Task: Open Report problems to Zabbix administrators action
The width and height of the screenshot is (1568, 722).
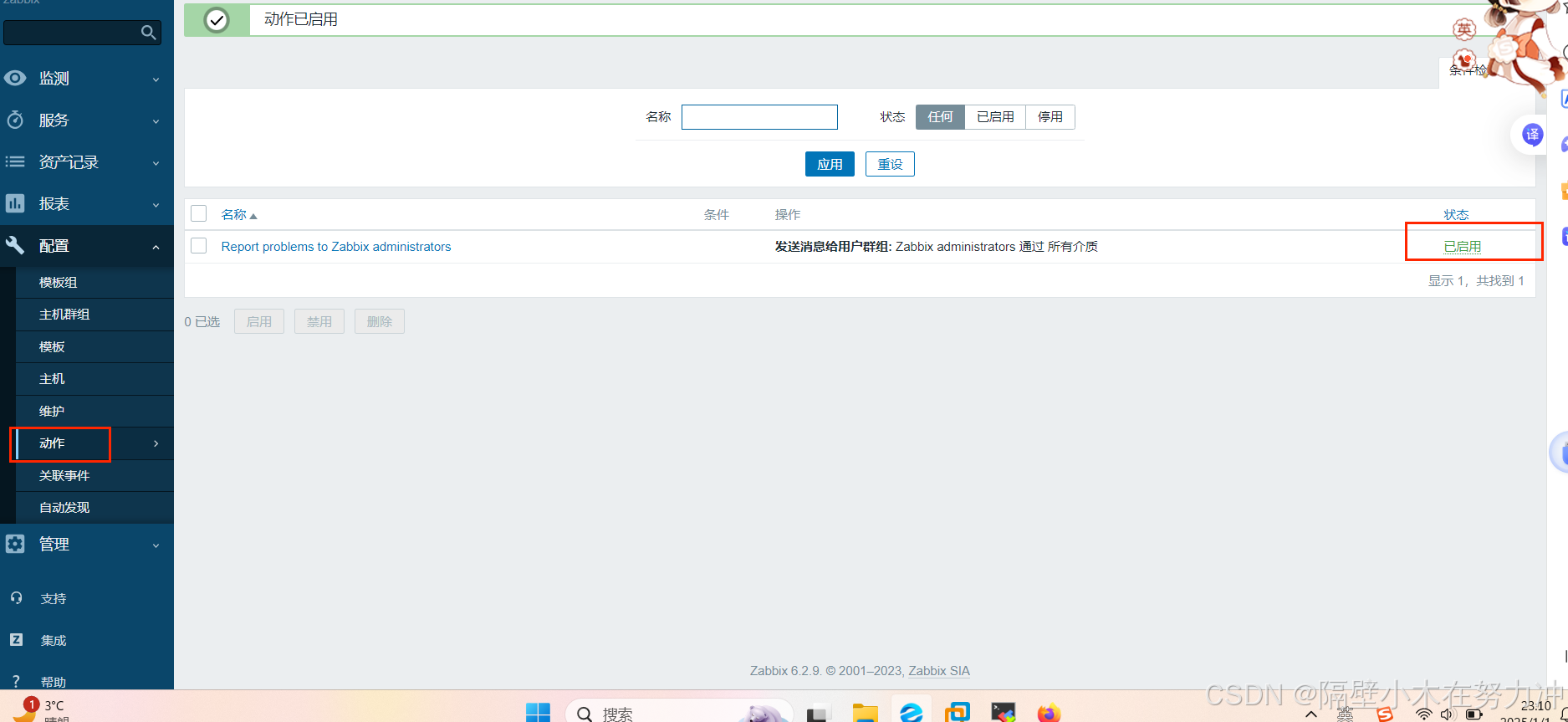Action: [336, 247]
